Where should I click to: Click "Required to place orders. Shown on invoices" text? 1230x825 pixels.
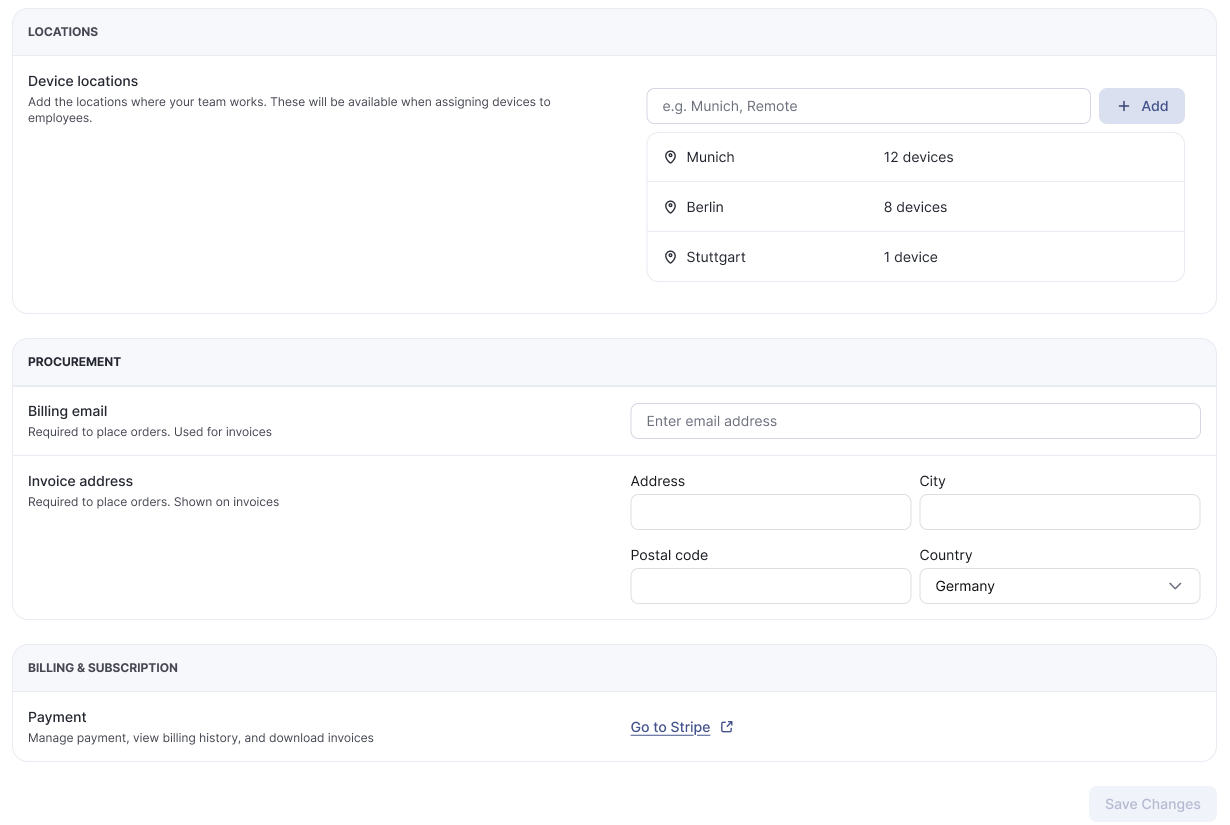[x=153, y=502]
